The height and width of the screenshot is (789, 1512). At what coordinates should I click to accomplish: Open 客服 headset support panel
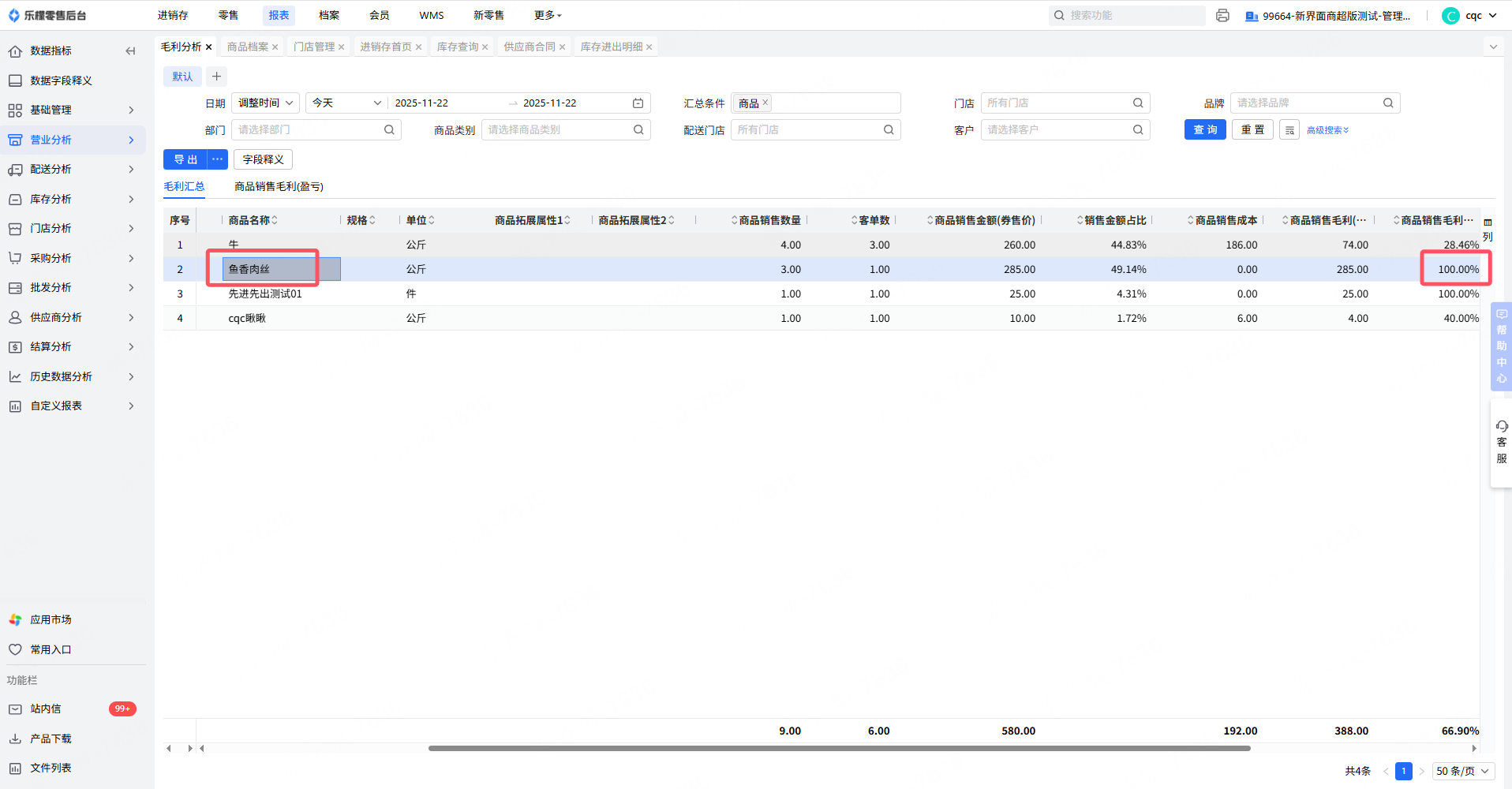pos(1501,442)
